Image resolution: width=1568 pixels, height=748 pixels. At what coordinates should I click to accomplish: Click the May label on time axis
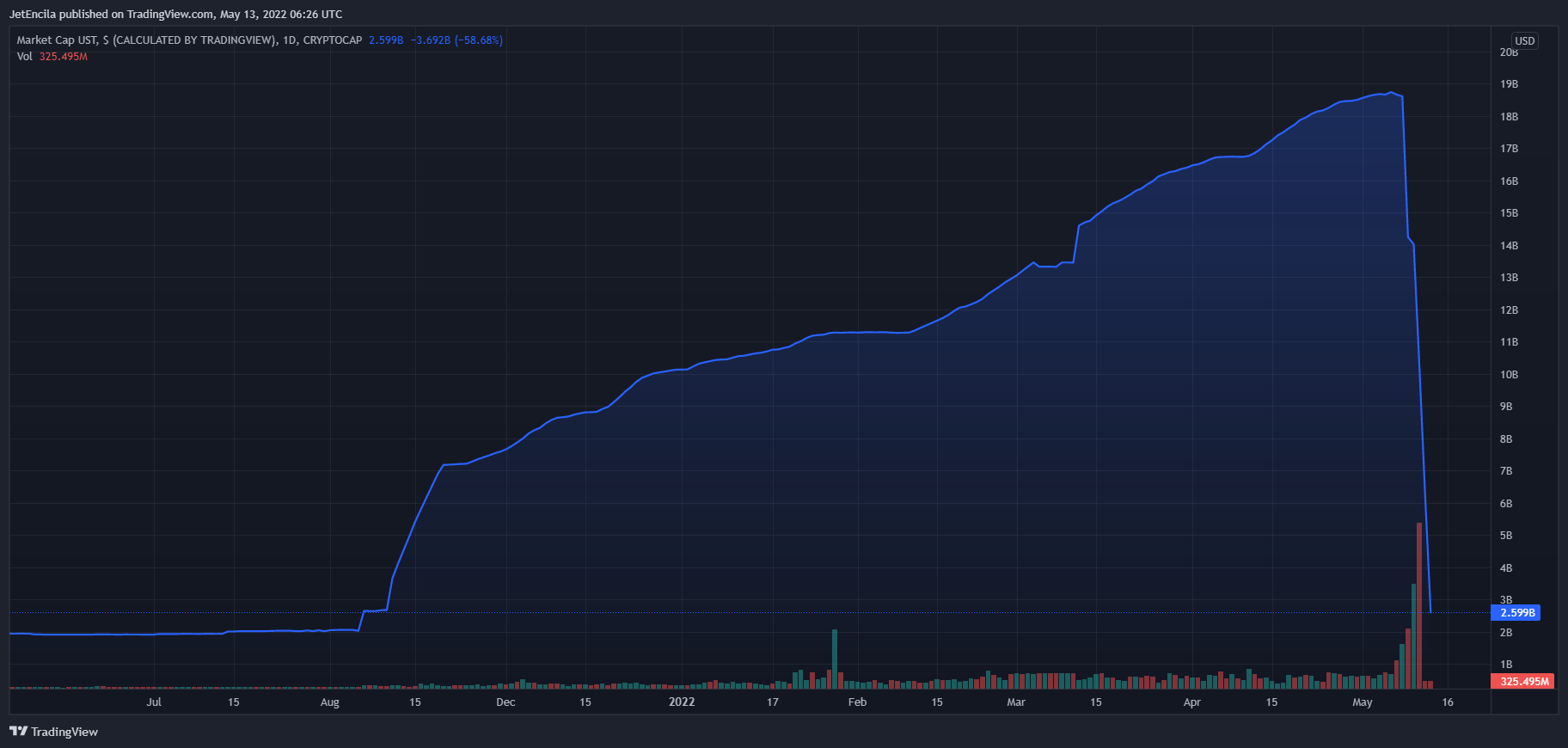tap(1362, 702)
